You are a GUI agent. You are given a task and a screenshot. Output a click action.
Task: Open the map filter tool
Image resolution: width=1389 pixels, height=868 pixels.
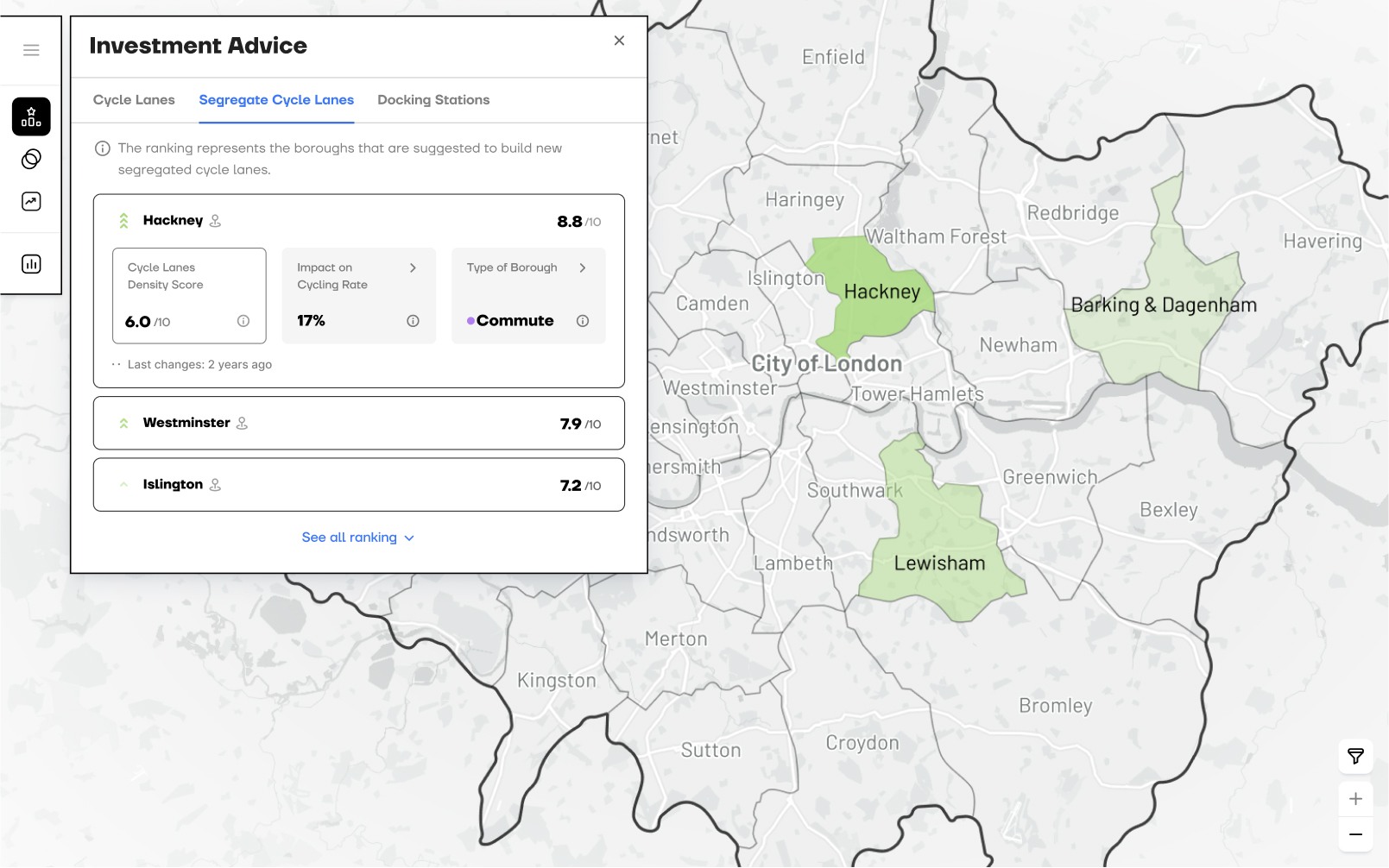(x=1355, y=757)
